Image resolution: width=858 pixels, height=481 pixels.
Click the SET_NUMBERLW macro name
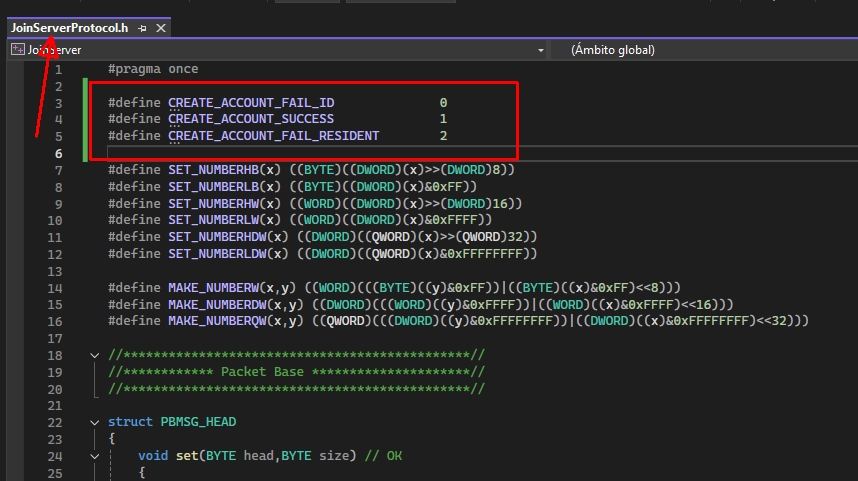click(213, 219)
